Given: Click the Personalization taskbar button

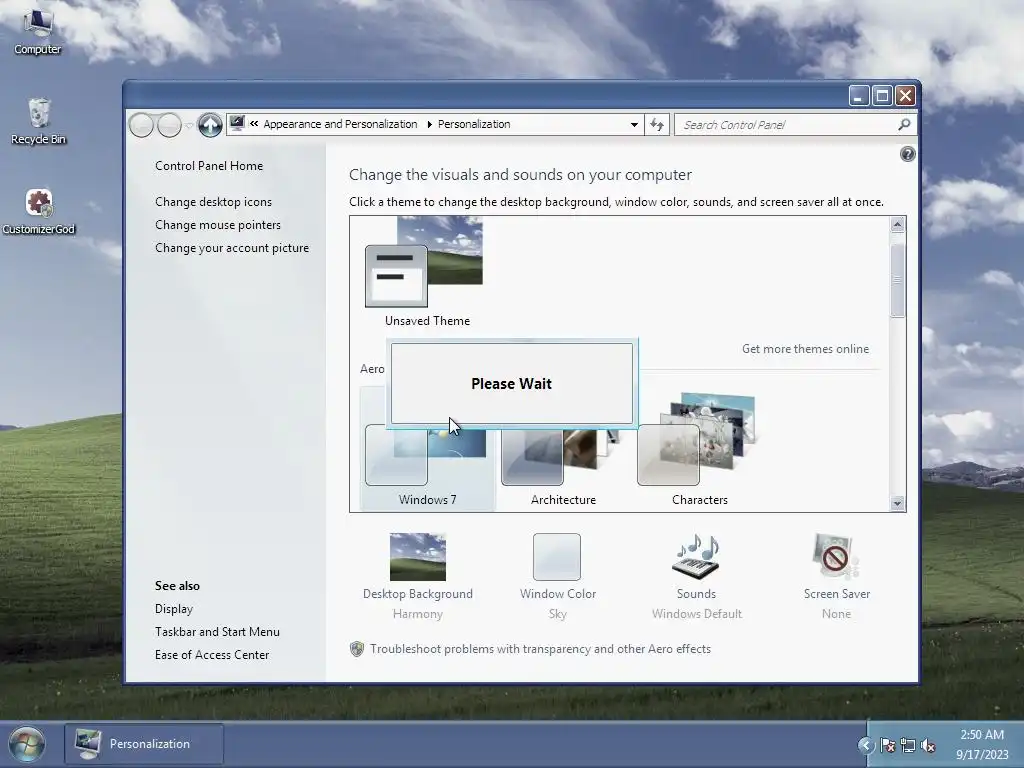Looking at the screenshot, I should (144, 744).
